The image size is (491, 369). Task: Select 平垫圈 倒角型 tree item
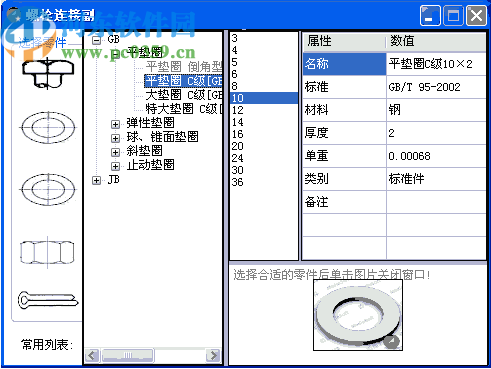point(184,67)
